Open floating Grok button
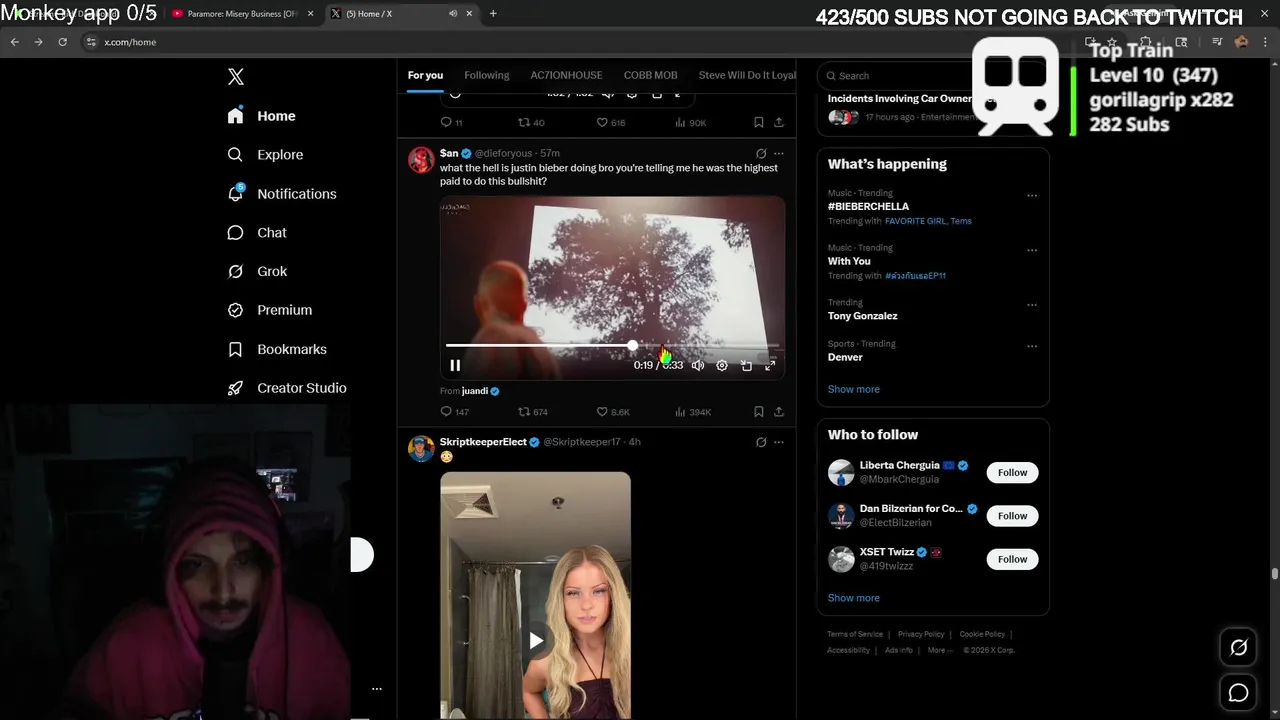1280x720 pixels. [x=1238, y=648]
